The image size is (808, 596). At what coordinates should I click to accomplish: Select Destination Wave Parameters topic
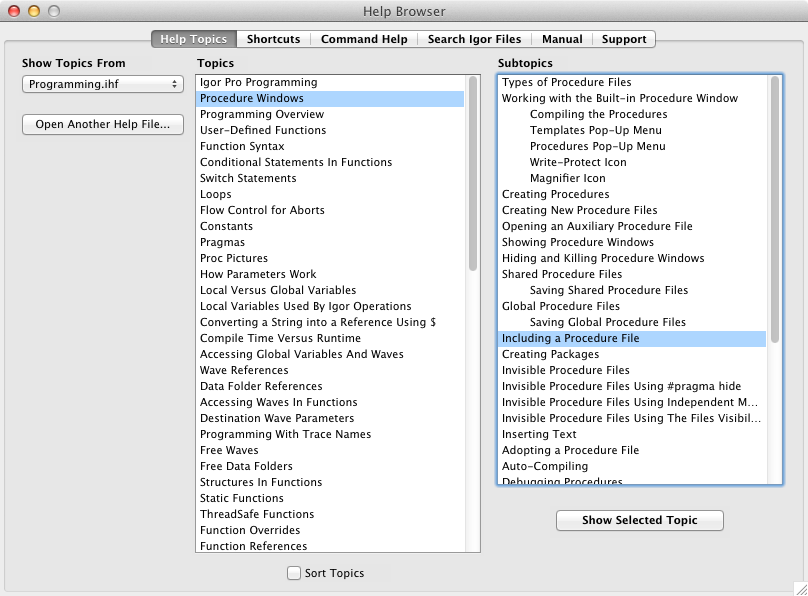point(330,418)
